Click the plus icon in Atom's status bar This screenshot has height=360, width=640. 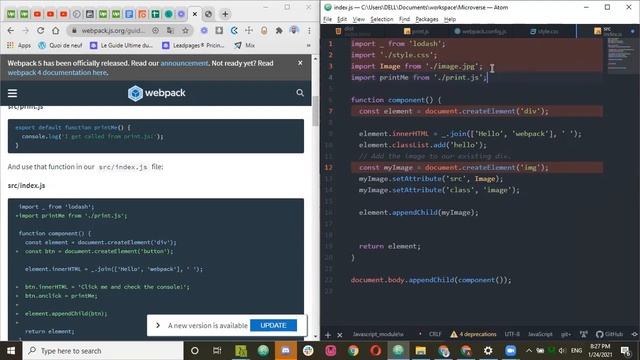(328, 335)
